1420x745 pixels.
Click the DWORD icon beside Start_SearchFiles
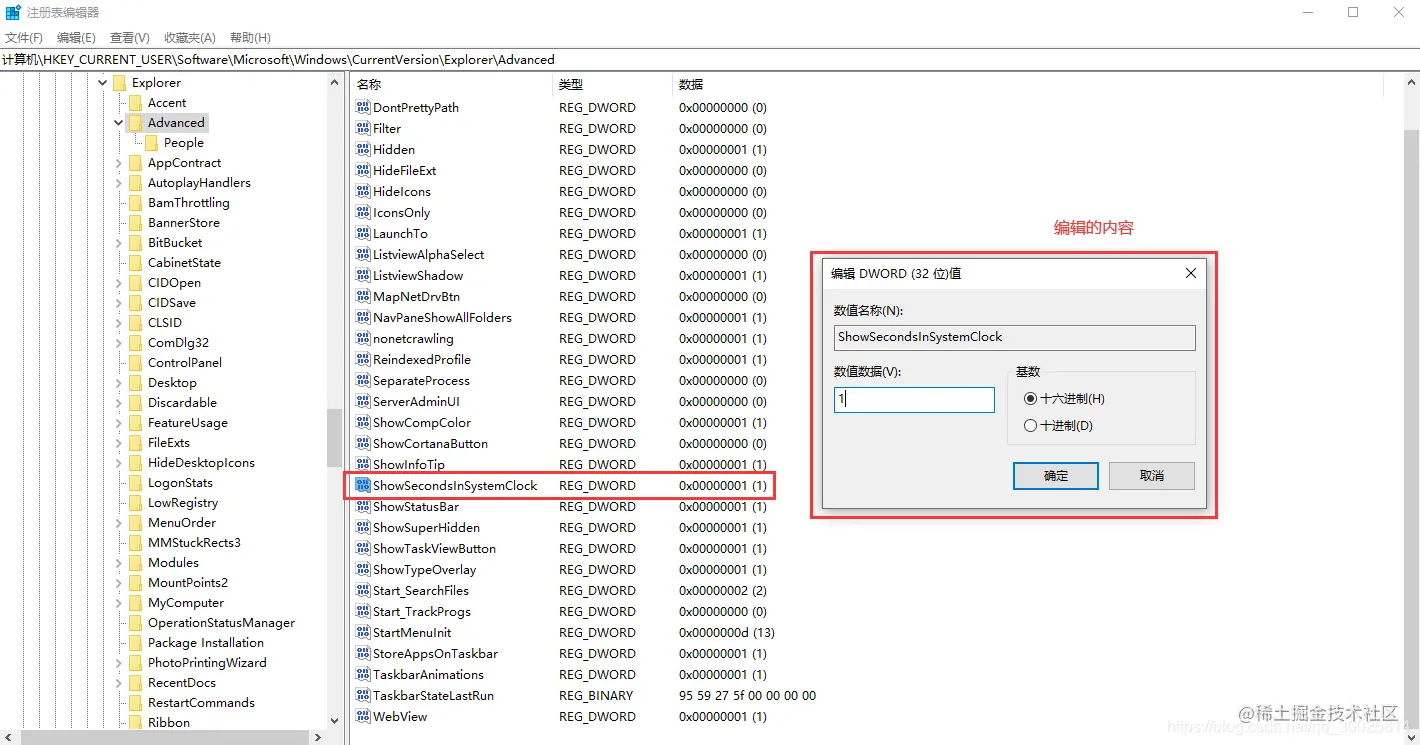tap(363, 590)
